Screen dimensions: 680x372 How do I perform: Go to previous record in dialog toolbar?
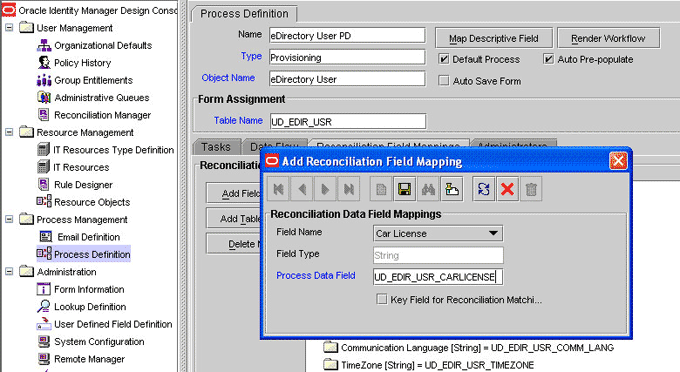pyautogui.click(x=302, y=189)
